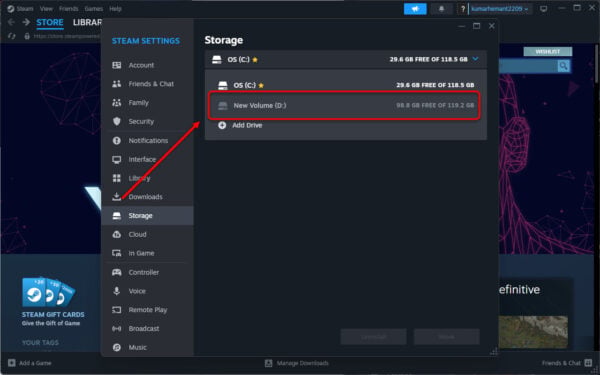
Task: Click Add a Game link
Action: [30, 363]
